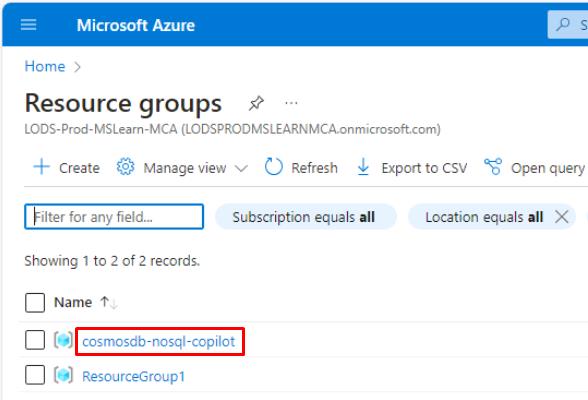The image size is (588, 400).
Task: Expand the Manage view dropdown chevron
Action: (x=242, y=168)
